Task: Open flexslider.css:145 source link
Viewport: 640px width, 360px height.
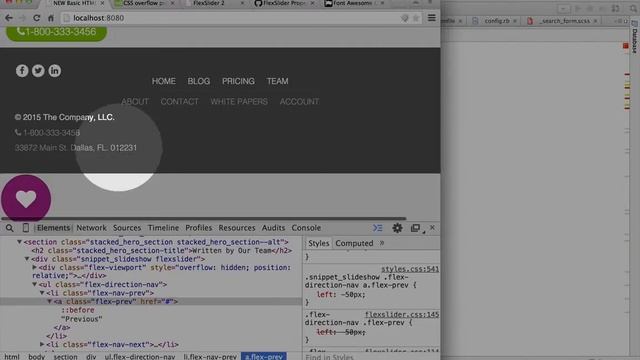Action: pyautogui.click(x=402, y=315)
